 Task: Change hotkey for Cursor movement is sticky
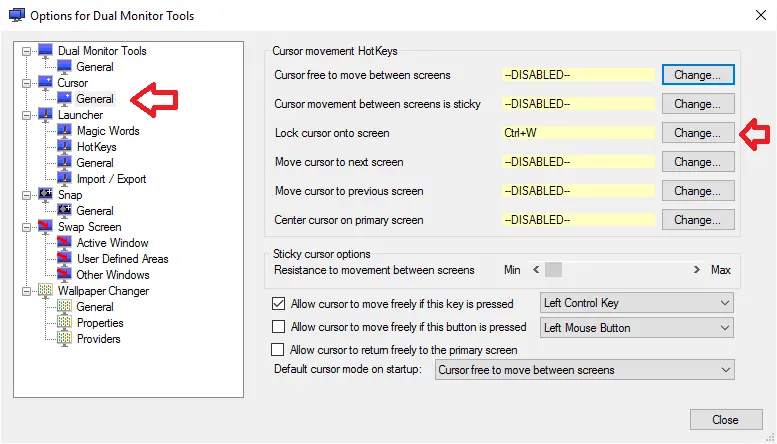click(x=698, y=104)
